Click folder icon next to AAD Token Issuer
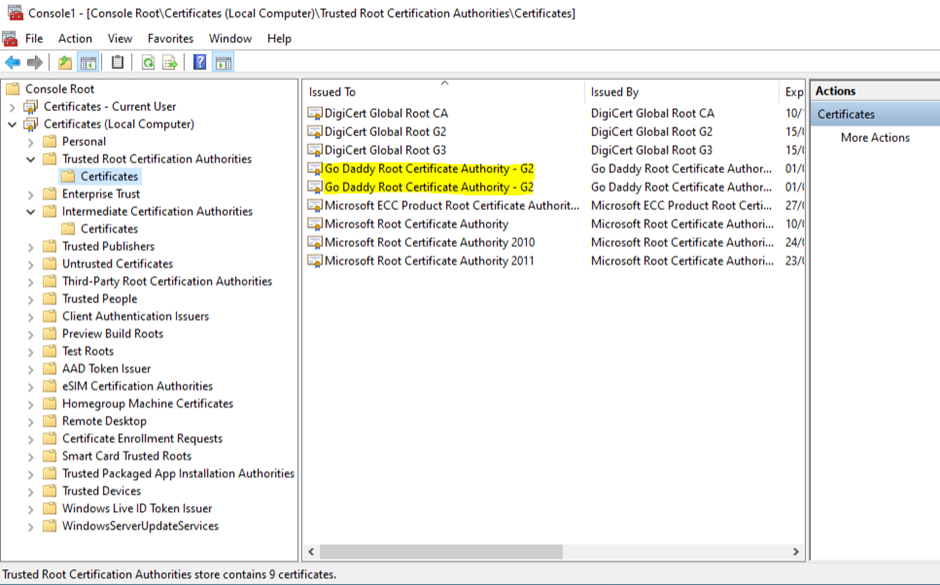Viewport: 940px width, 585px height. coord(50,369)
